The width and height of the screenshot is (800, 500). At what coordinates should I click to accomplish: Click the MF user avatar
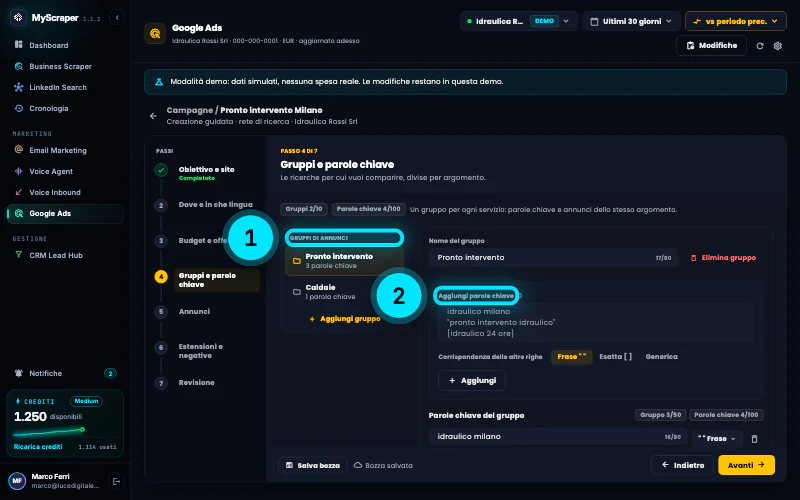click(17, 481)
